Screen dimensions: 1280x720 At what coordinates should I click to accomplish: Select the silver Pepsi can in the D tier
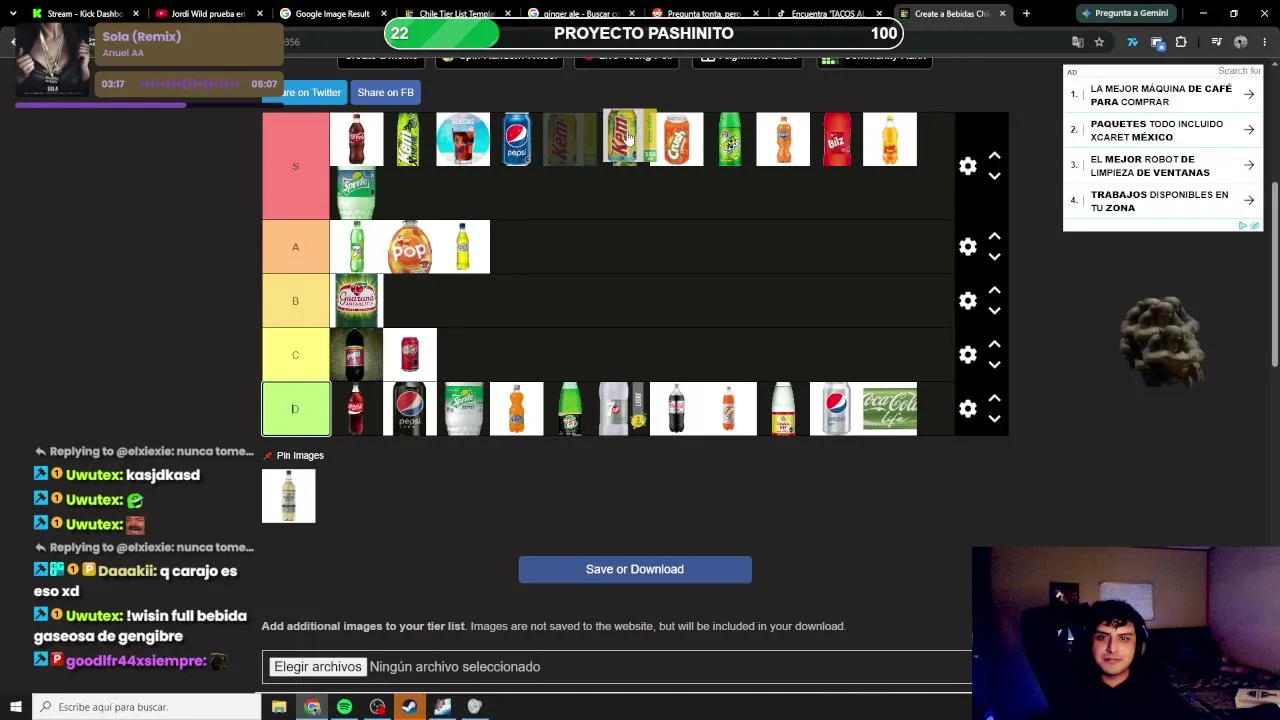[x=837, y=409]
